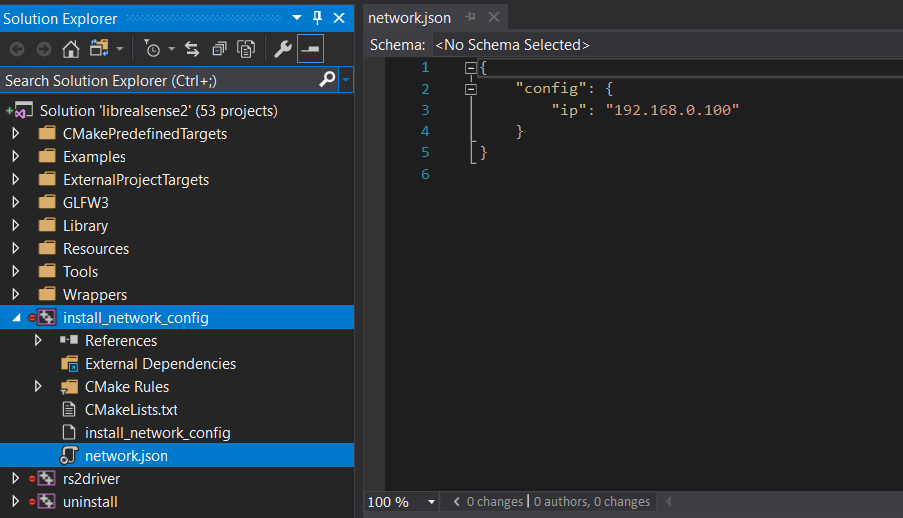Click the Pending Changes Filter clock icon

coord(153,49)
